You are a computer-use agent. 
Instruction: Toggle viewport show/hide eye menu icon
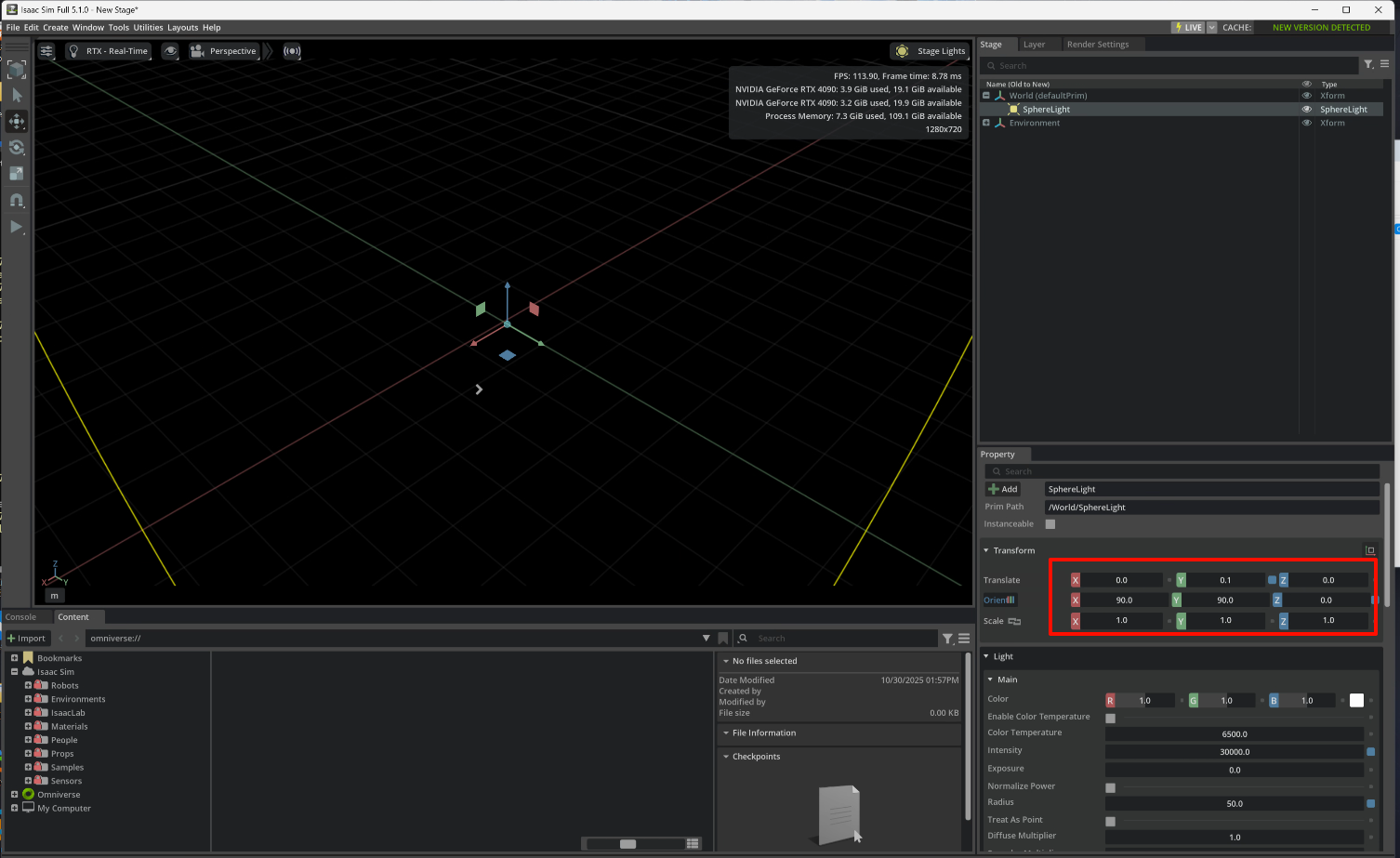170,51
